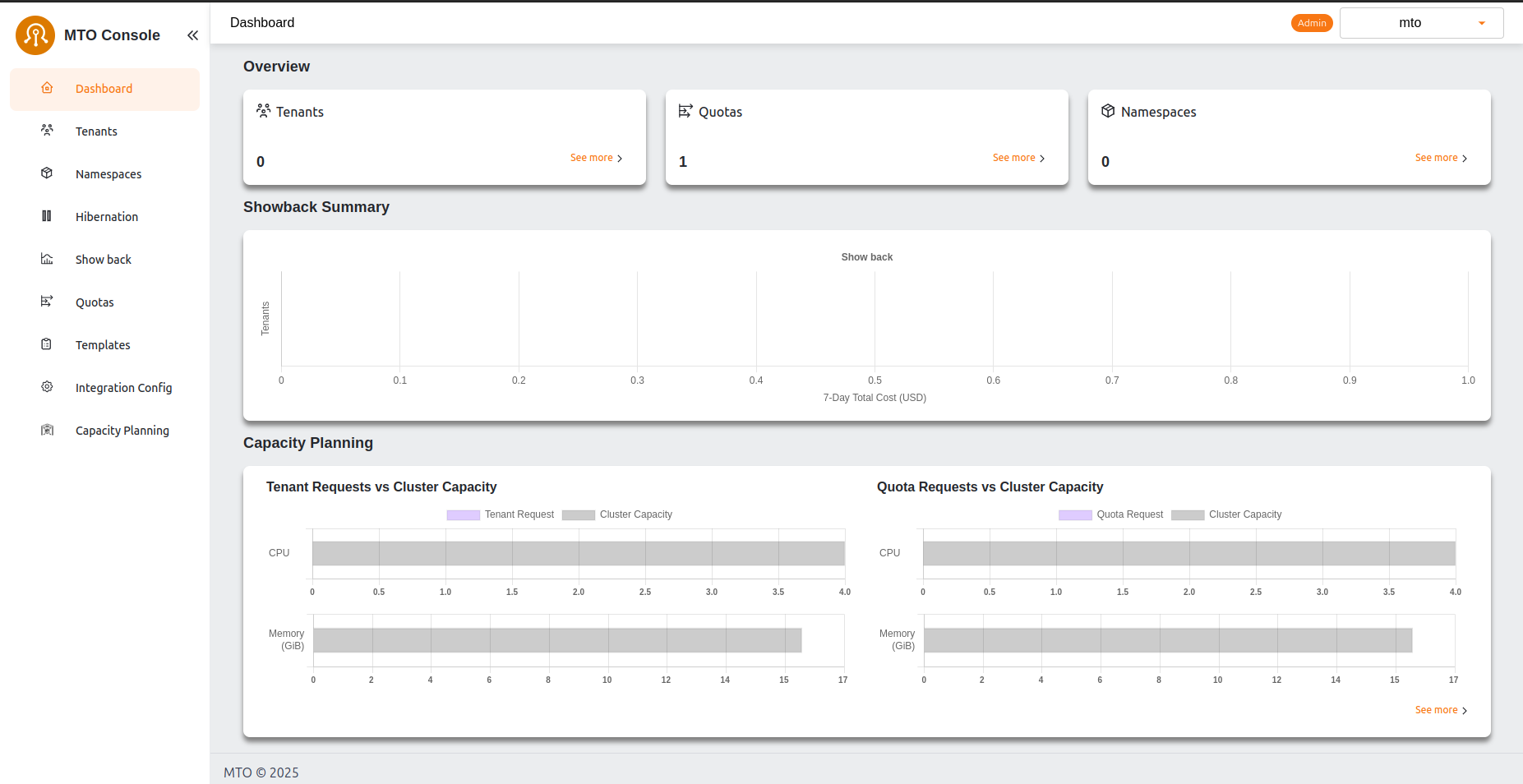The width and height of the screenshot is (1523, 784).
Task: Select the Namespaces icon in the sidebar
Action: point(47,173)
